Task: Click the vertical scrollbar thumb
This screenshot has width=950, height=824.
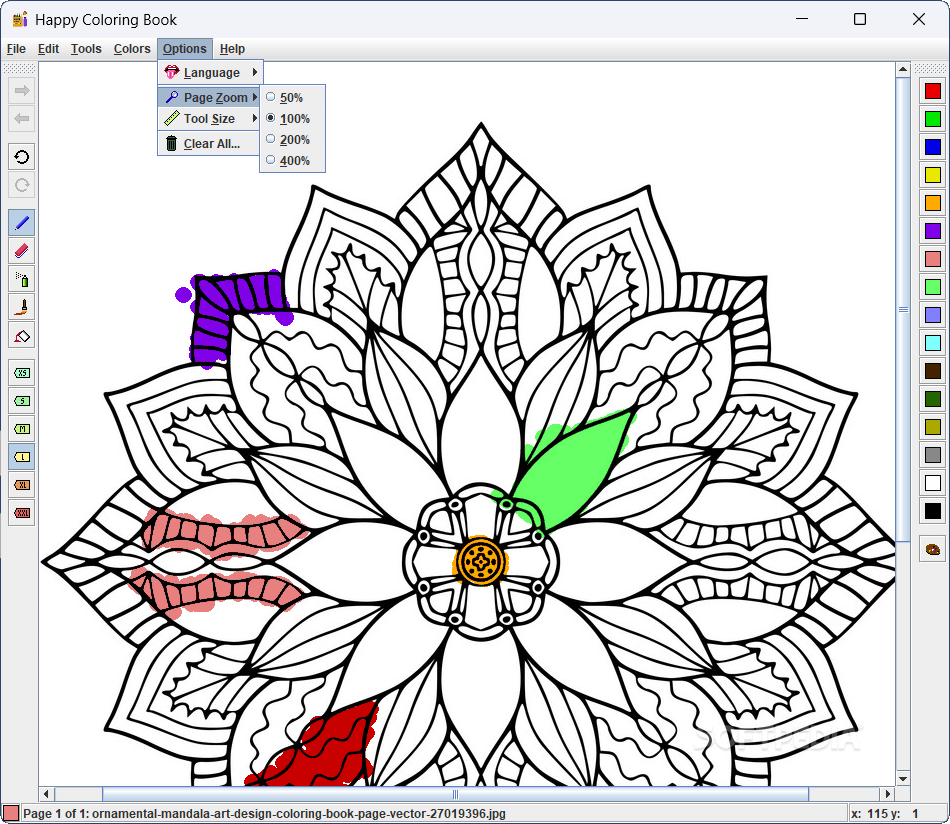Action: pos(903,309)
